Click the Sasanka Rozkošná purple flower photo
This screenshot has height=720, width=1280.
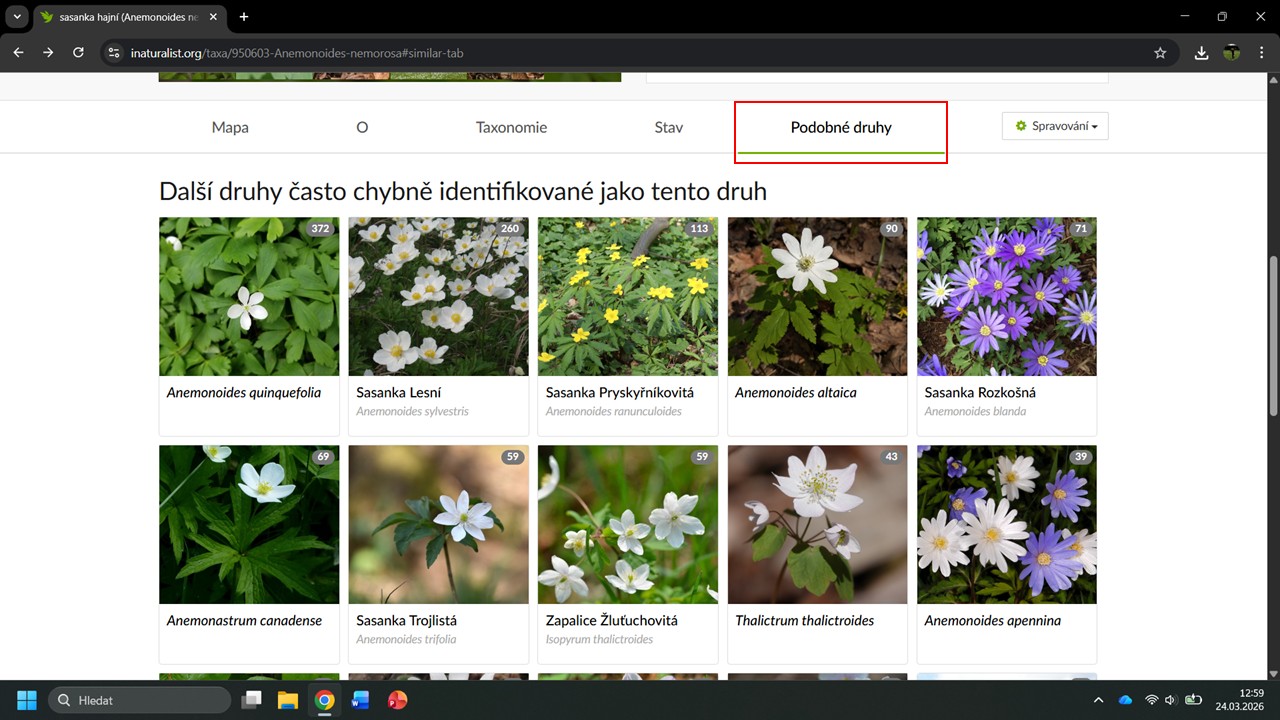pos(1006,296)
